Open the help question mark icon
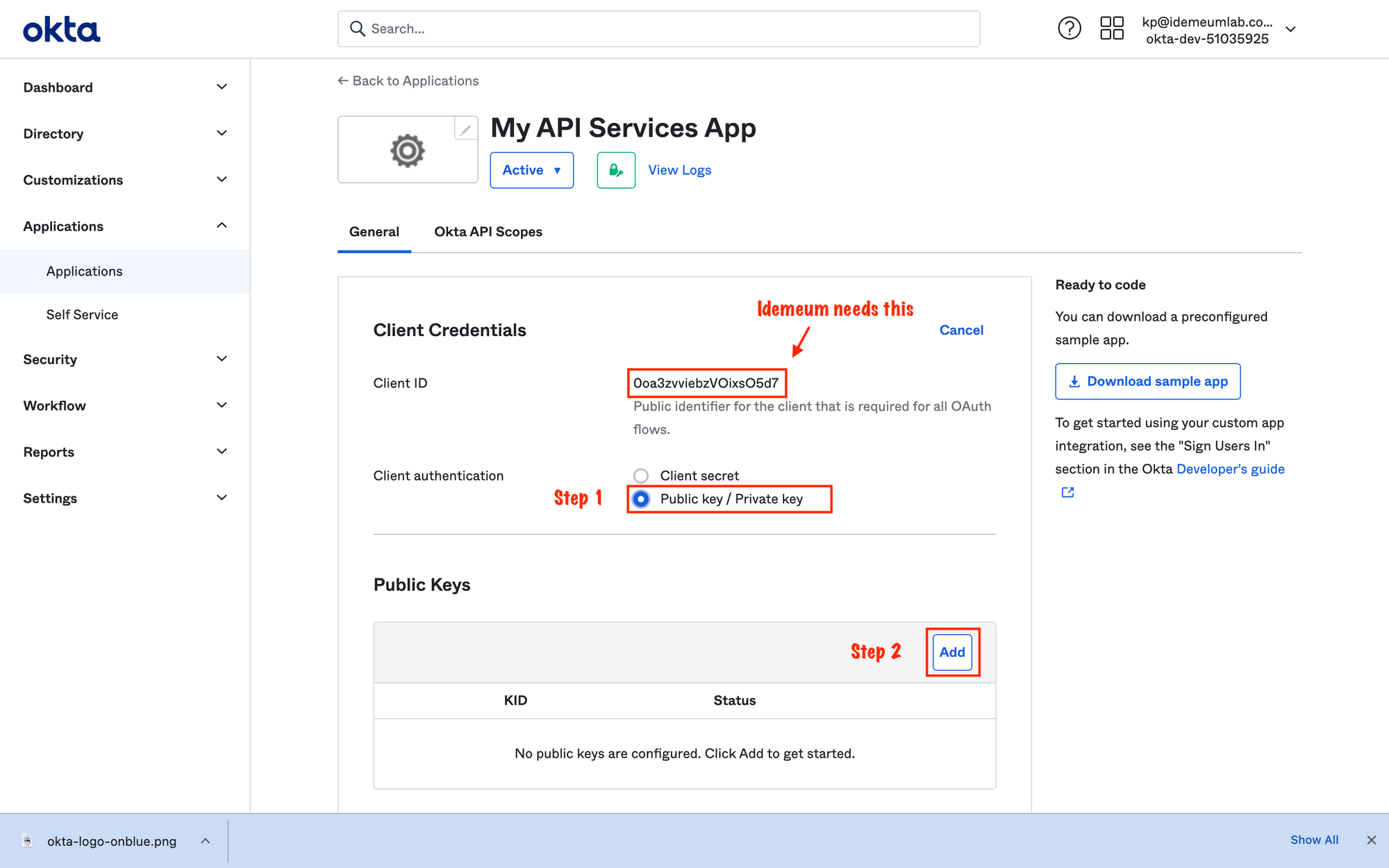This screenshot has width=1389, height=868. click(1069, 28)
